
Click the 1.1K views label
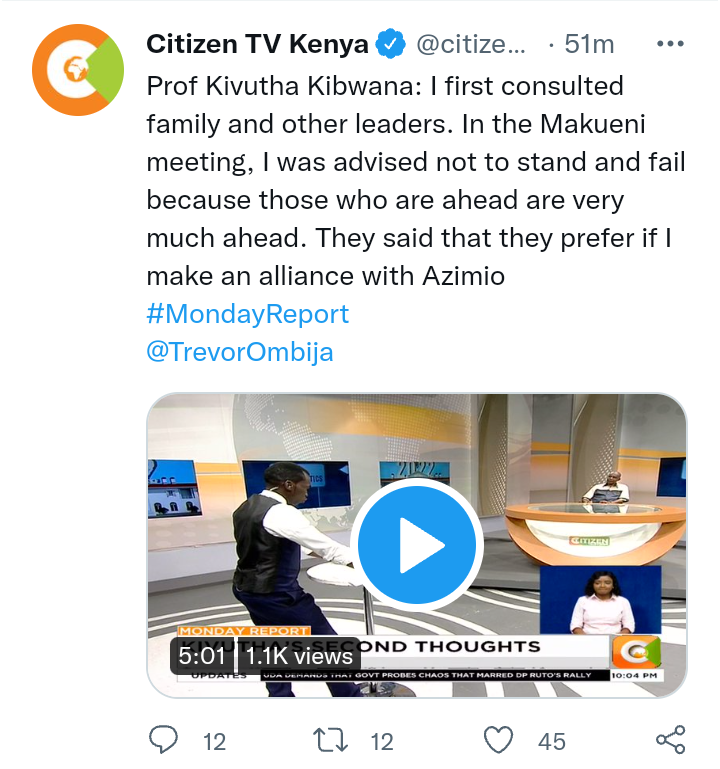(299, 656)
